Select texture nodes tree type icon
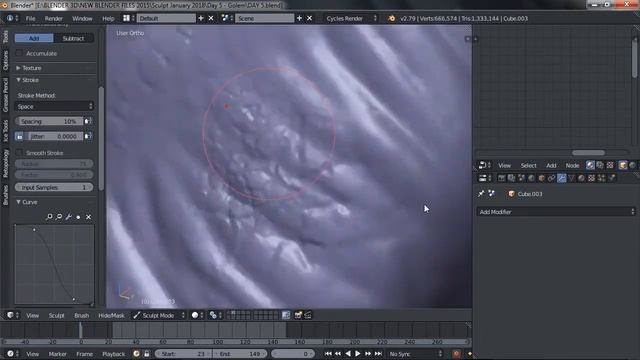Viewport: 640px width, 360px height. tap(610, 165)
